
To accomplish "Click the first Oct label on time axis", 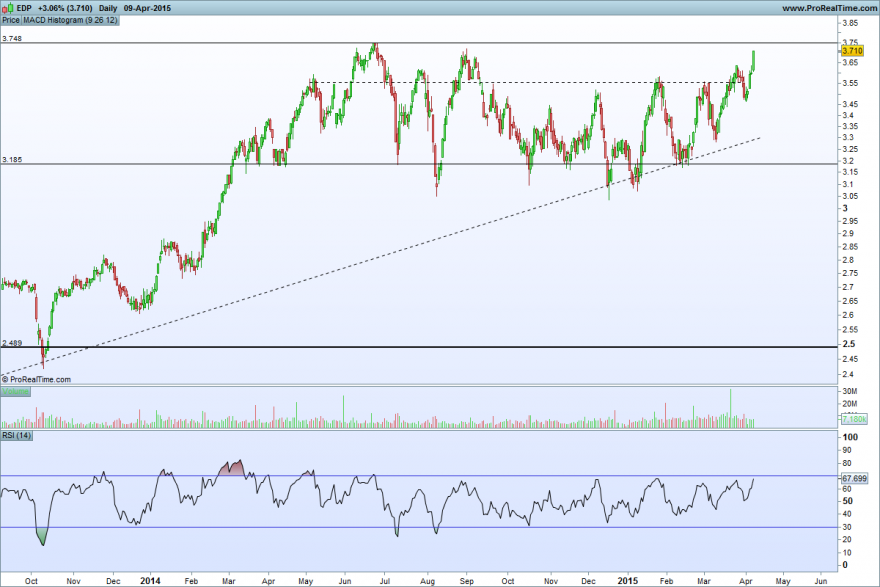I will tap(31, 581).
